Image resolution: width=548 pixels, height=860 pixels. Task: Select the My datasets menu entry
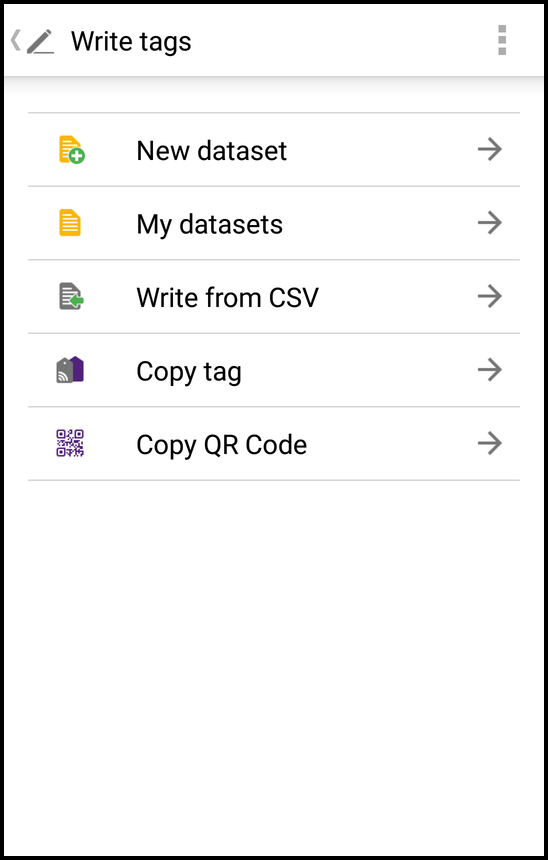point(274,223)
